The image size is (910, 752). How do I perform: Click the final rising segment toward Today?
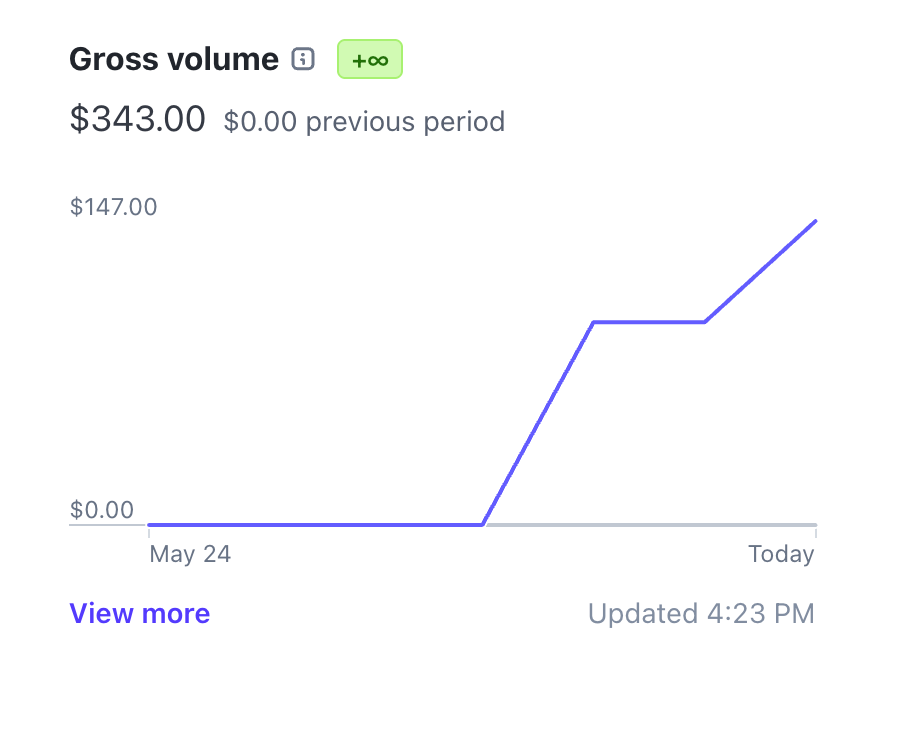(760, 271)
